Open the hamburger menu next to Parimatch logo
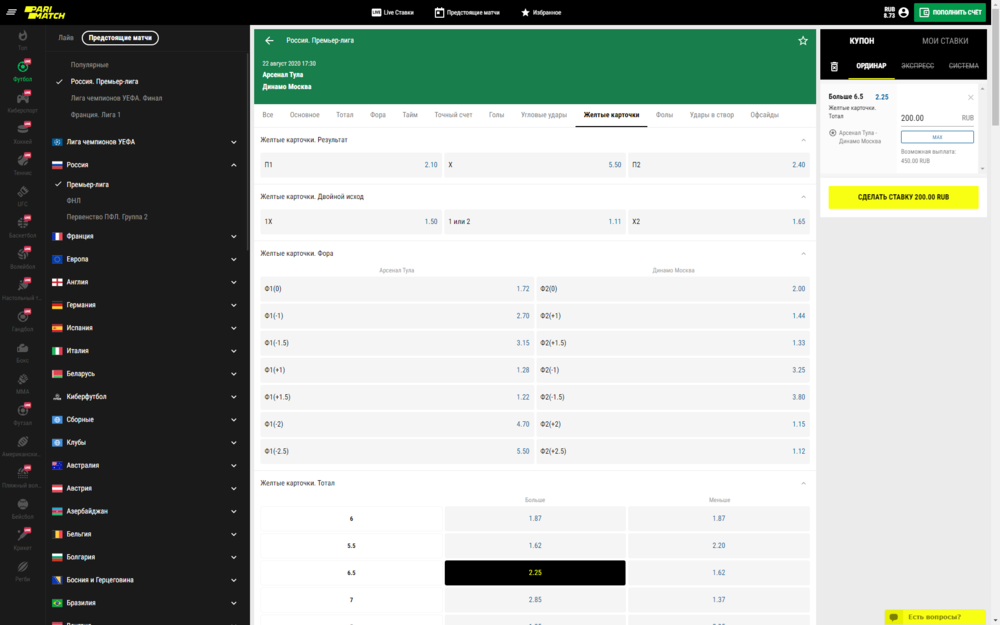This screenshot has height=625, width=1000. [x=11, y=12]
